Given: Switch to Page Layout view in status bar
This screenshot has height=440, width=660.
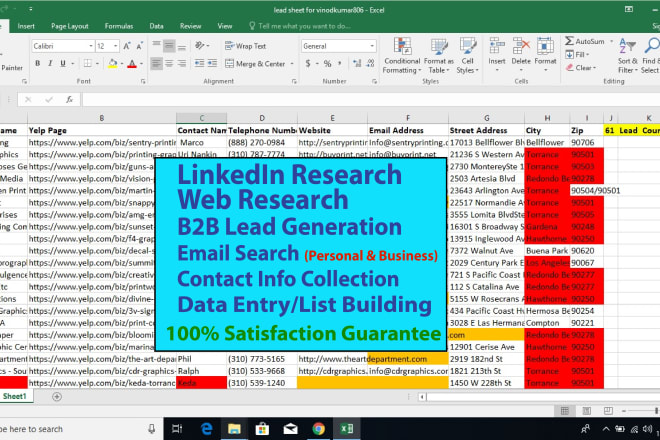Looking at the screenshot, I should (x=587, y=411).
